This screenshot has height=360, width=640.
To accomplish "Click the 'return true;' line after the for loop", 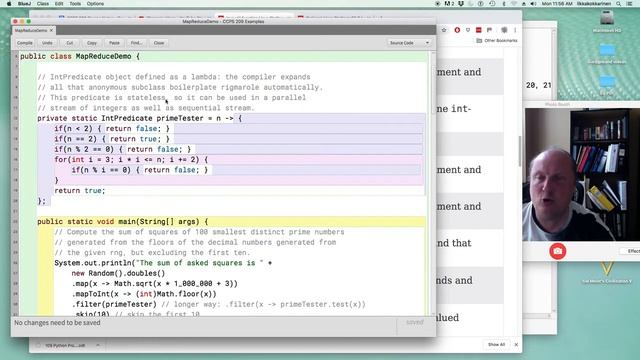I will tap(80, 191).
